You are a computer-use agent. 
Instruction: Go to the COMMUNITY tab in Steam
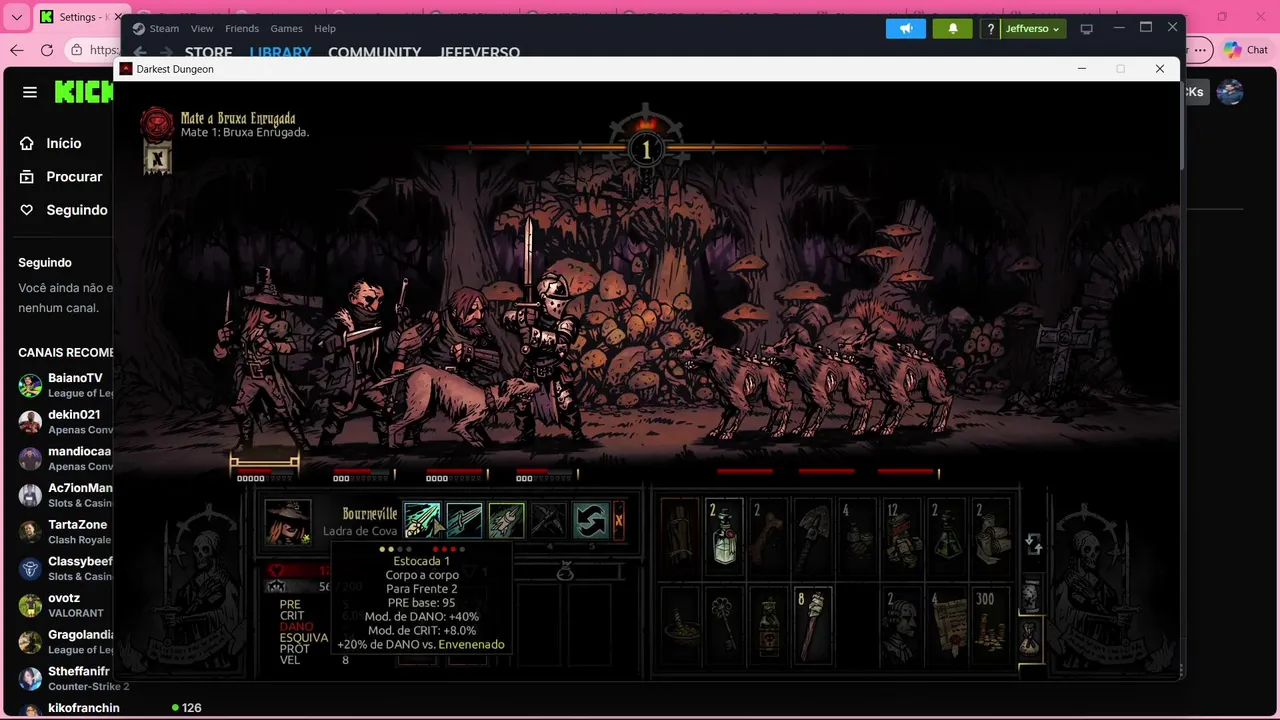click(374, 52)
